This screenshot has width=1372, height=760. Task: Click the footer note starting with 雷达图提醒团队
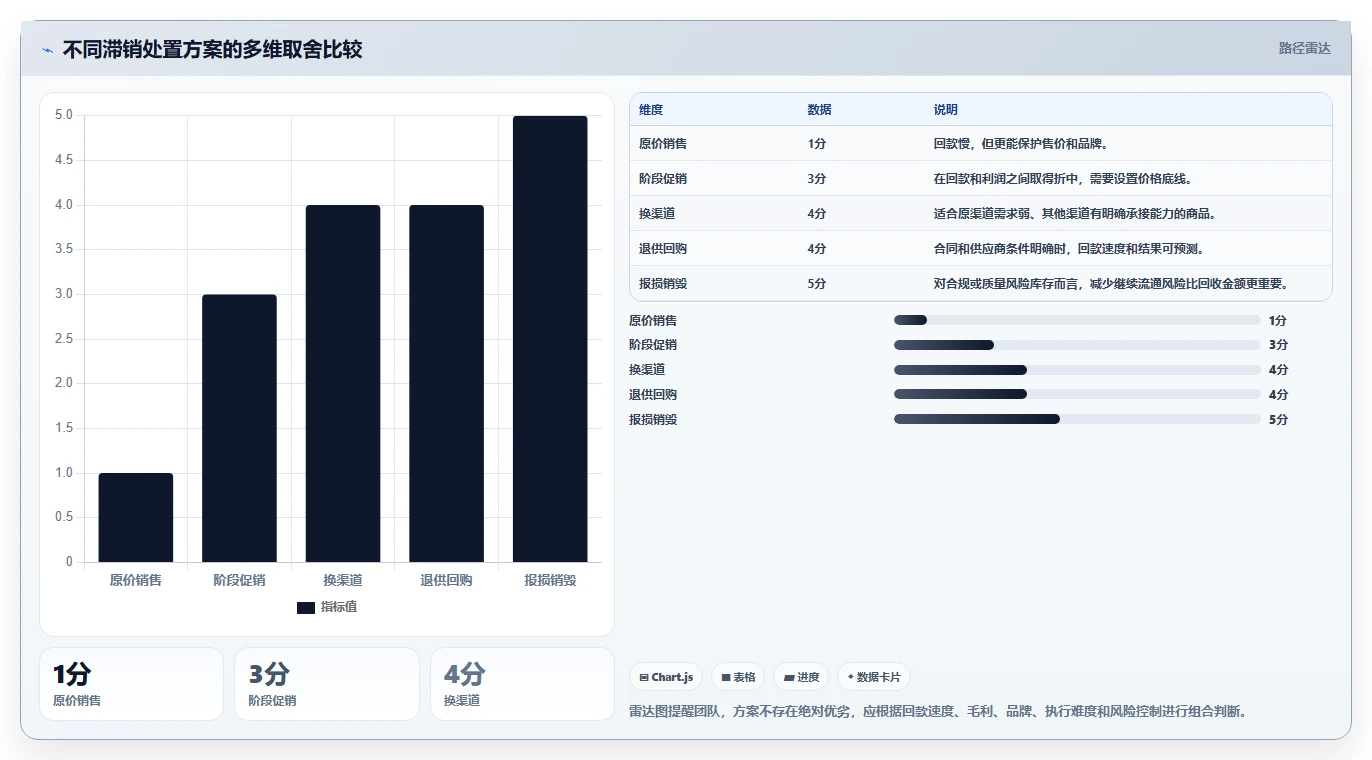point(940,712)
